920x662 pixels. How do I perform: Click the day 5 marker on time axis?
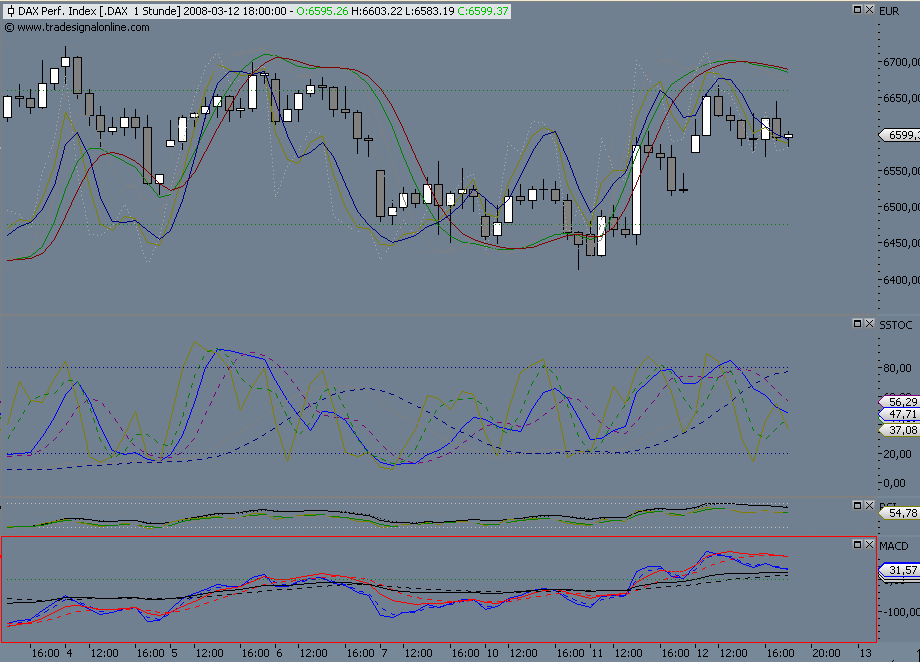(x=174, y=653)
